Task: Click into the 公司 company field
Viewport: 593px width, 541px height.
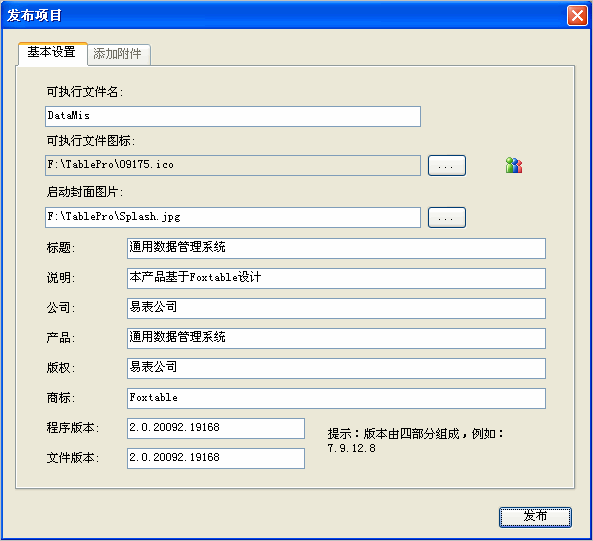Action: [336, 308]
